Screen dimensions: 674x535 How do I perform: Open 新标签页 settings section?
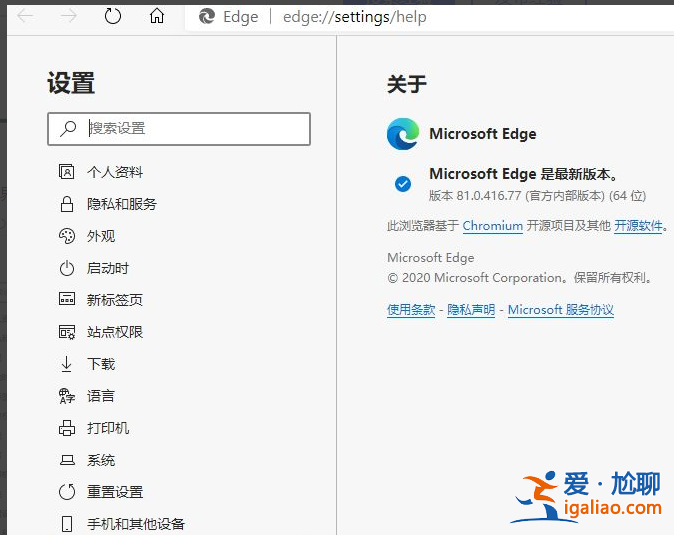(115, 300)
